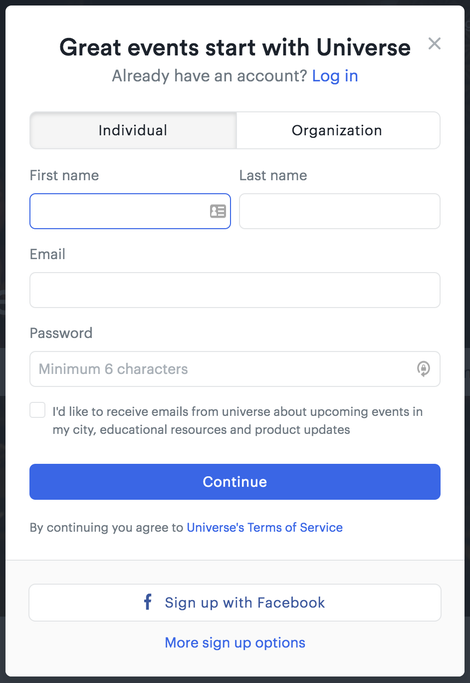Click into the Email text box
Viewport: 470px width, 683px height.
tap(235, 290)
